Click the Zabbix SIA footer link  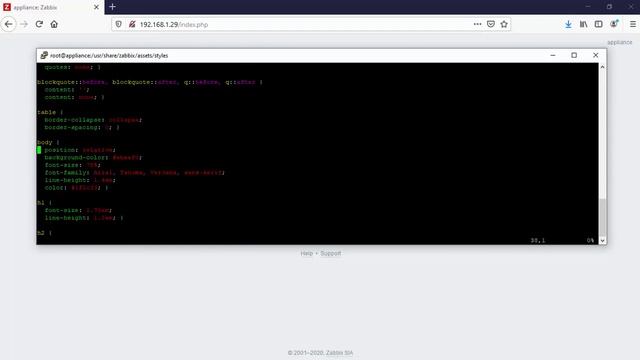tap(340, 353)
